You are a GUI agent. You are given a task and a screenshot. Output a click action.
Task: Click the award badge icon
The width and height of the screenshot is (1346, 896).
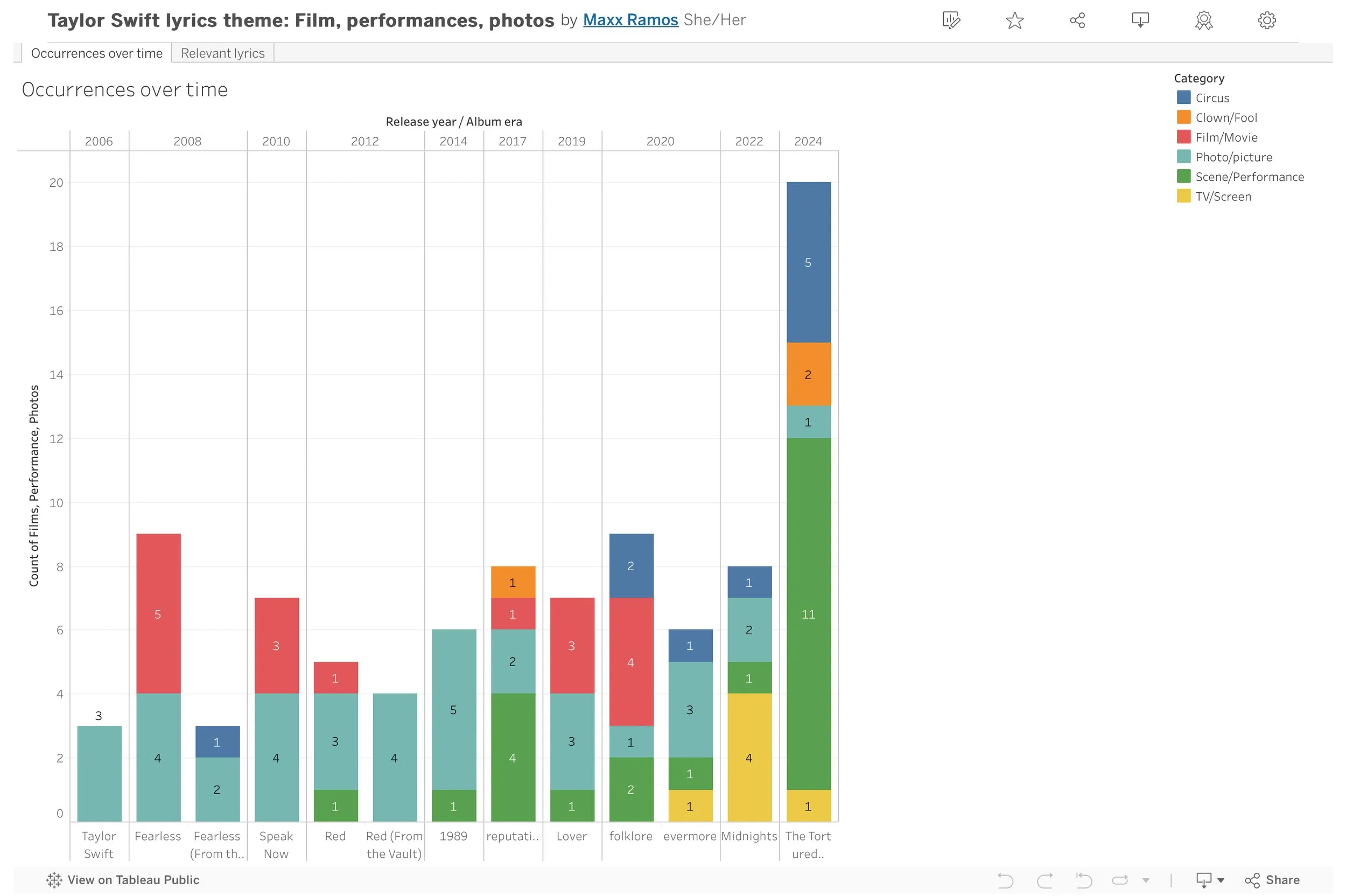point(1203,20)
